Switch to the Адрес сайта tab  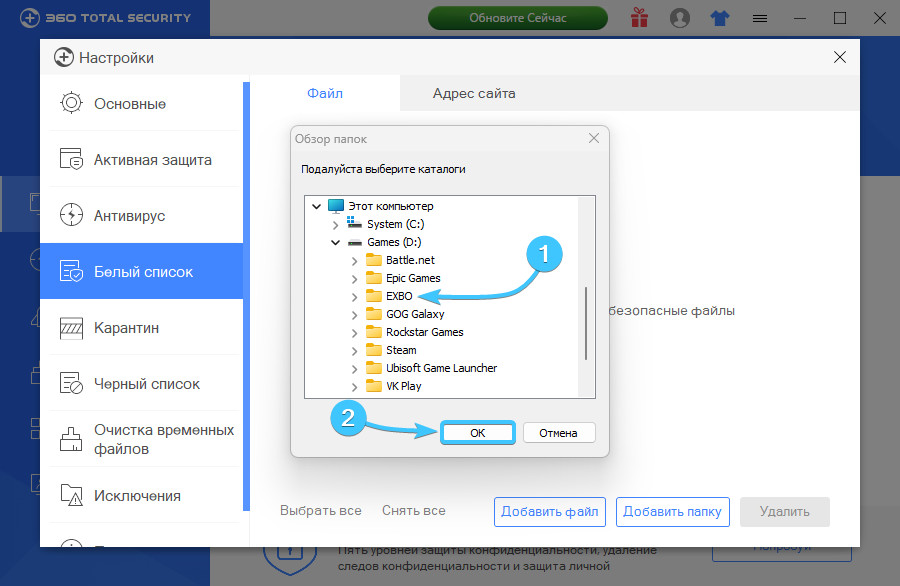click(x=474, y=94)
